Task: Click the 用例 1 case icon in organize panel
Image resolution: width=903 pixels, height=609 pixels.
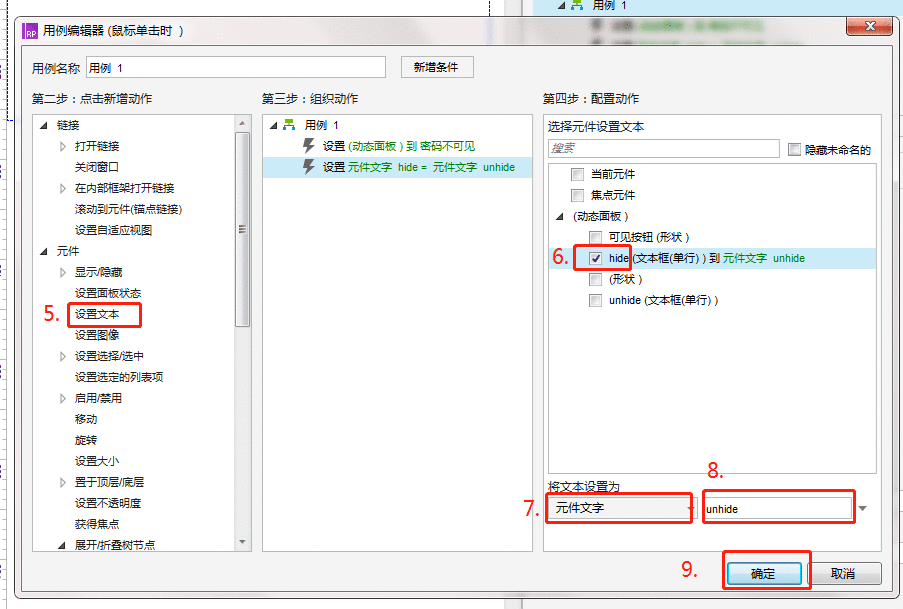Action: coord(289,124)
